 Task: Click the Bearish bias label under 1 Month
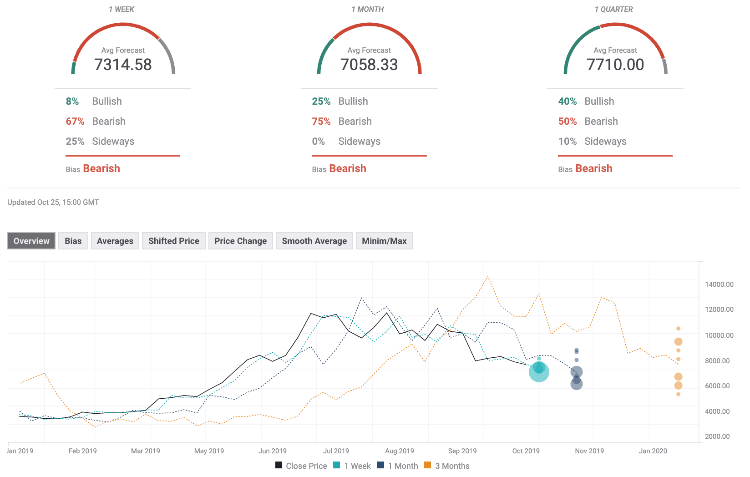click(x=347, y=168)
